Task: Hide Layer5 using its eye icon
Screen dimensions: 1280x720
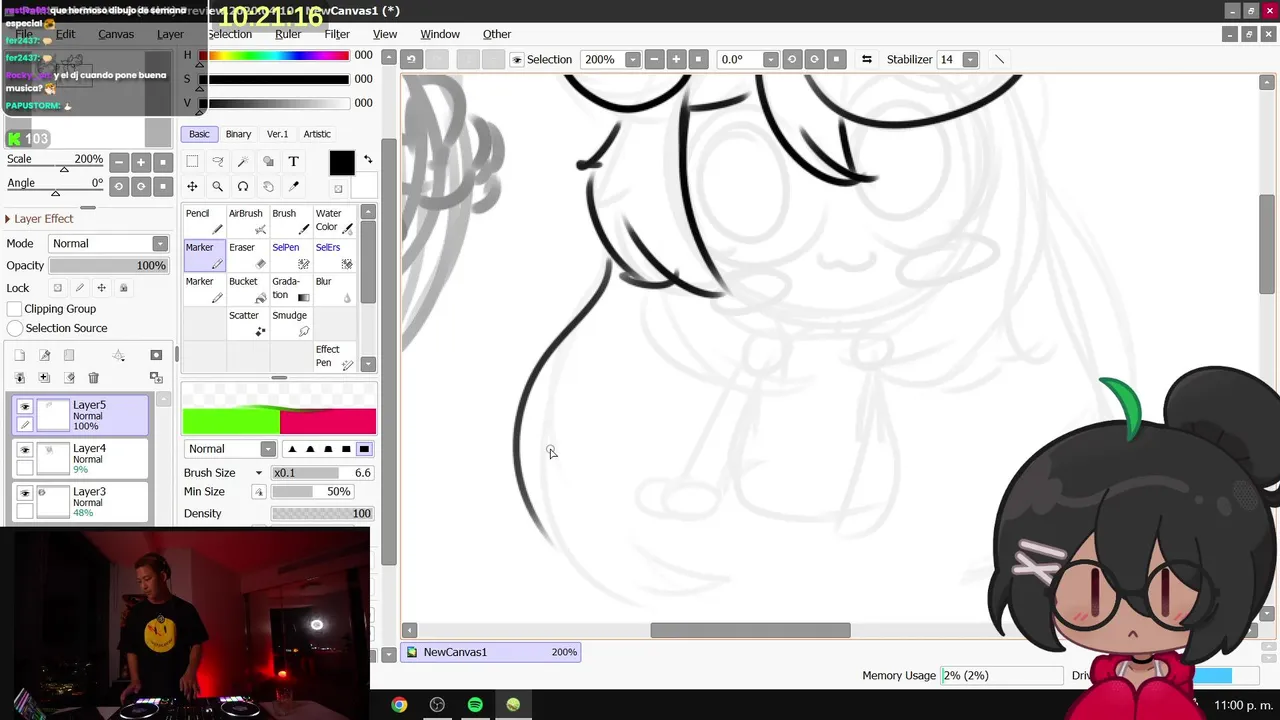Action: [x=25, y=406]
